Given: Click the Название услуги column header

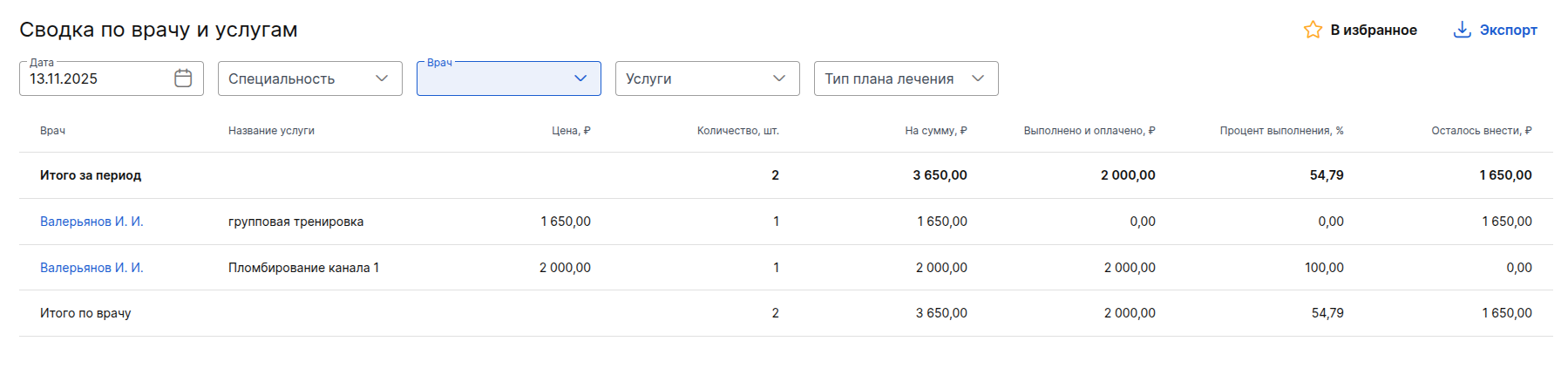Looking at the screenshot, I should [271, 131].
